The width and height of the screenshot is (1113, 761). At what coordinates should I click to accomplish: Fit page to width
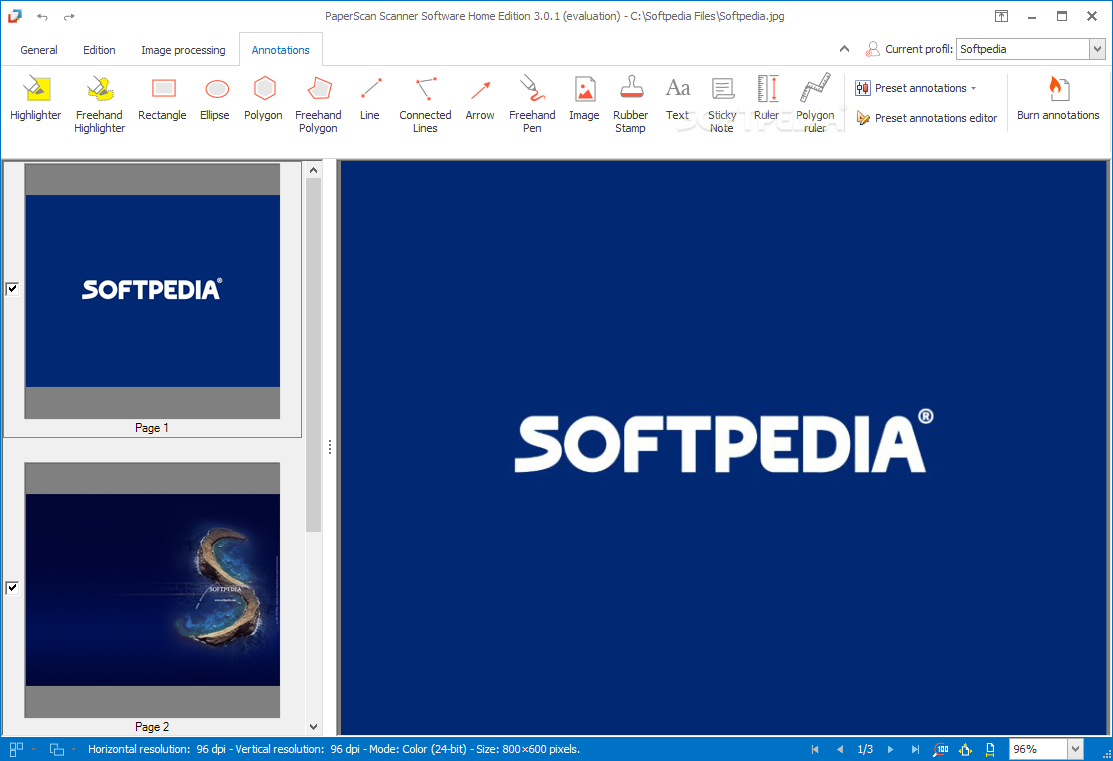(x=990, y=749)
